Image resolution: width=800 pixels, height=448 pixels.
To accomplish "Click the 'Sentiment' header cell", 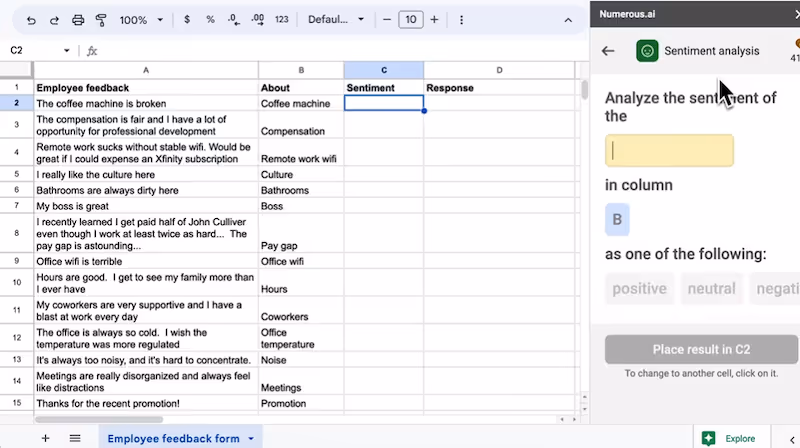I will pyautogui.click(x=384, y=88).
